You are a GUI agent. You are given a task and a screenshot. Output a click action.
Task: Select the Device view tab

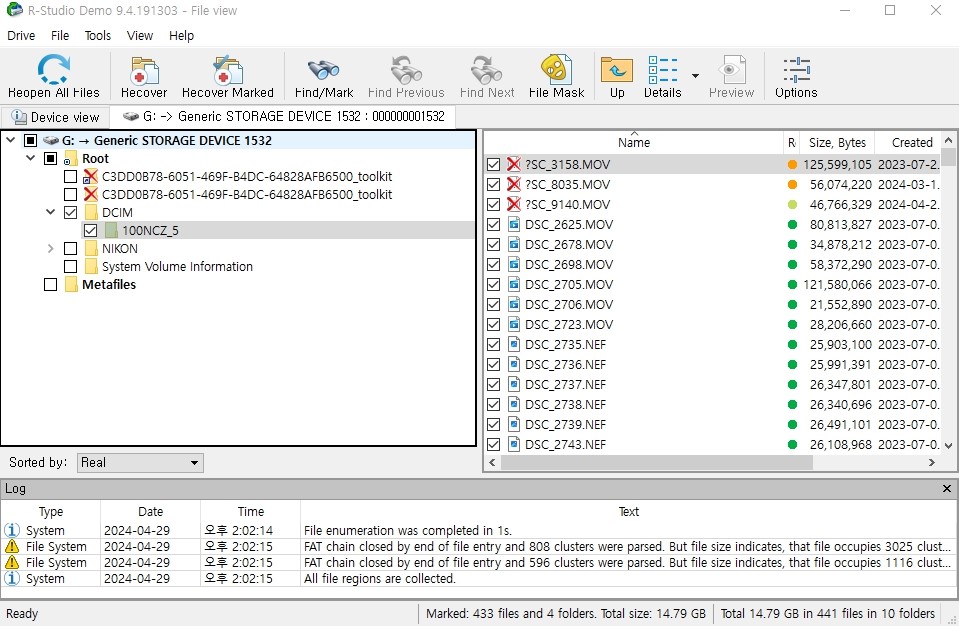coord(55,117)
